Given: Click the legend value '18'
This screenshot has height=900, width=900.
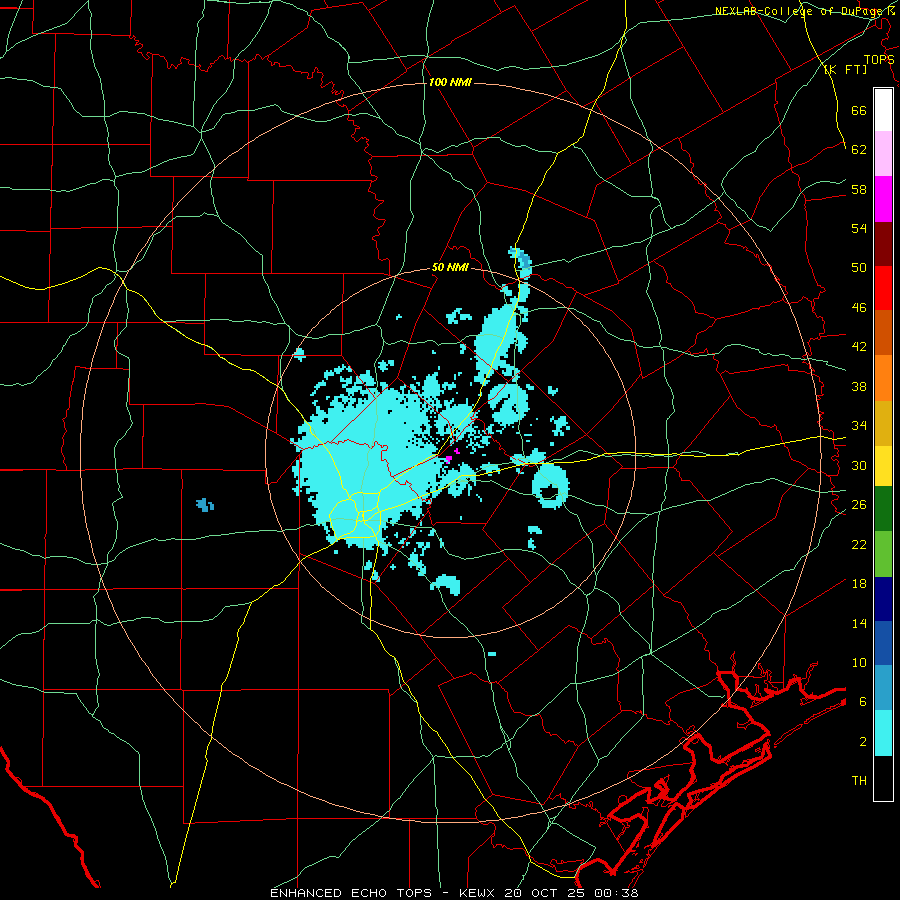Looking at the screenshot, I should click(859, 583).
